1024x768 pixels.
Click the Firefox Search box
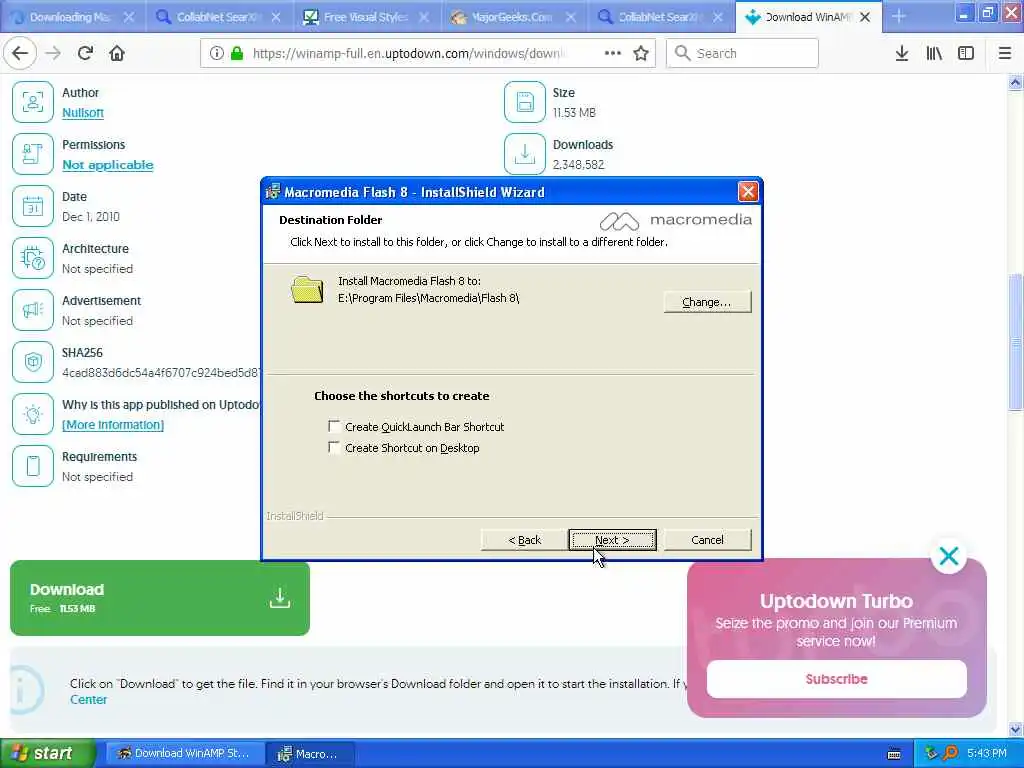click(742, 53)
